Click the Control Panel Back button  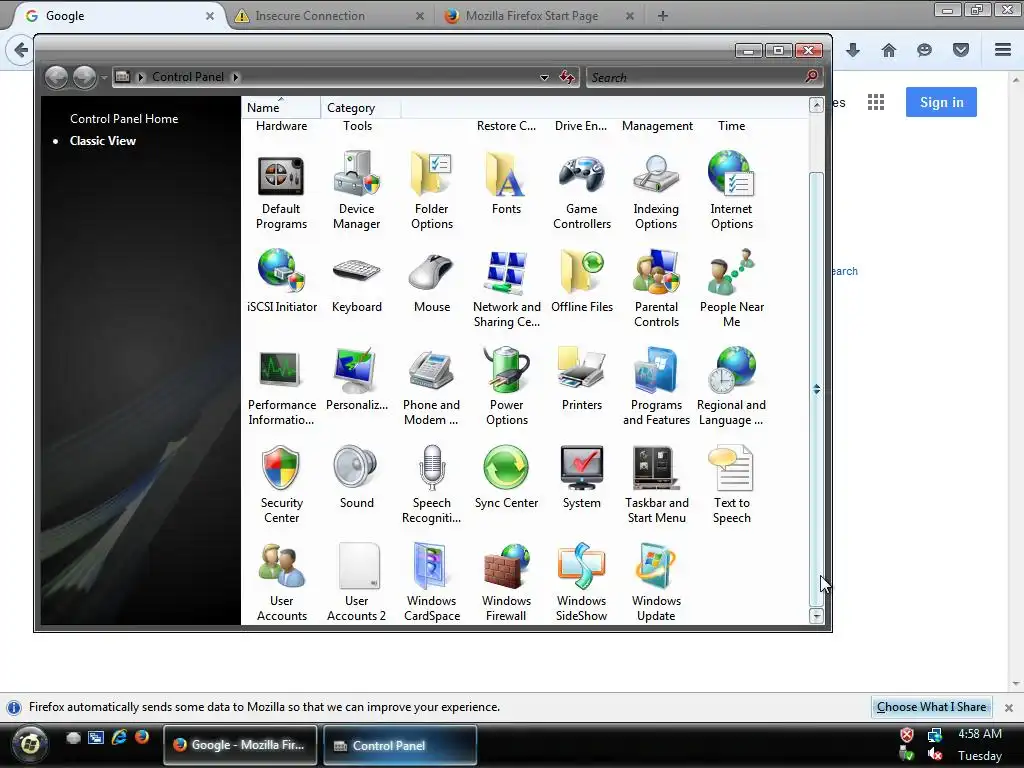57,77
